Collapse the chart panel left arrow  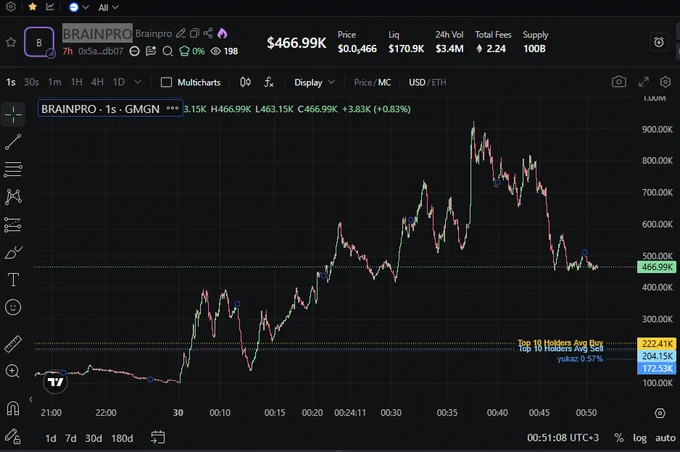(31, 399)
